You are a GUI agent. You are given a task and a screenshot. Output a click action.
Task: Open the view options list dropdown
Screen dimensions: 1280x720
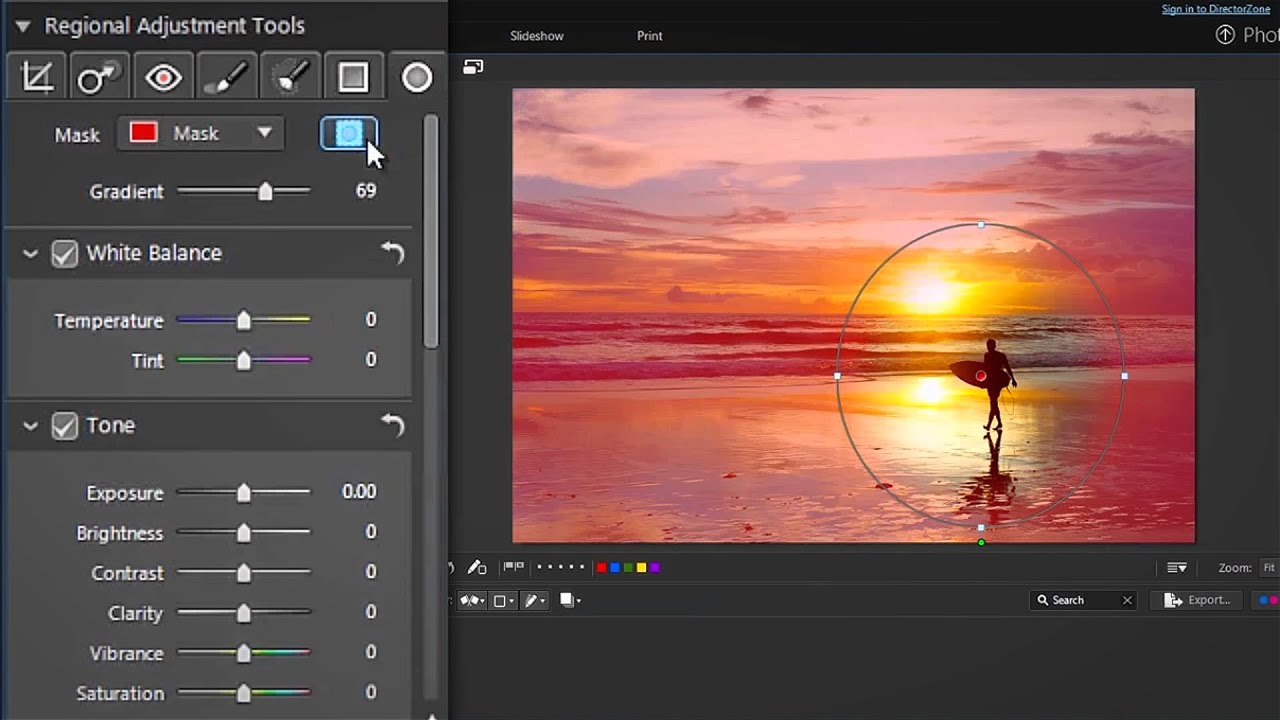pos(1177,568)
